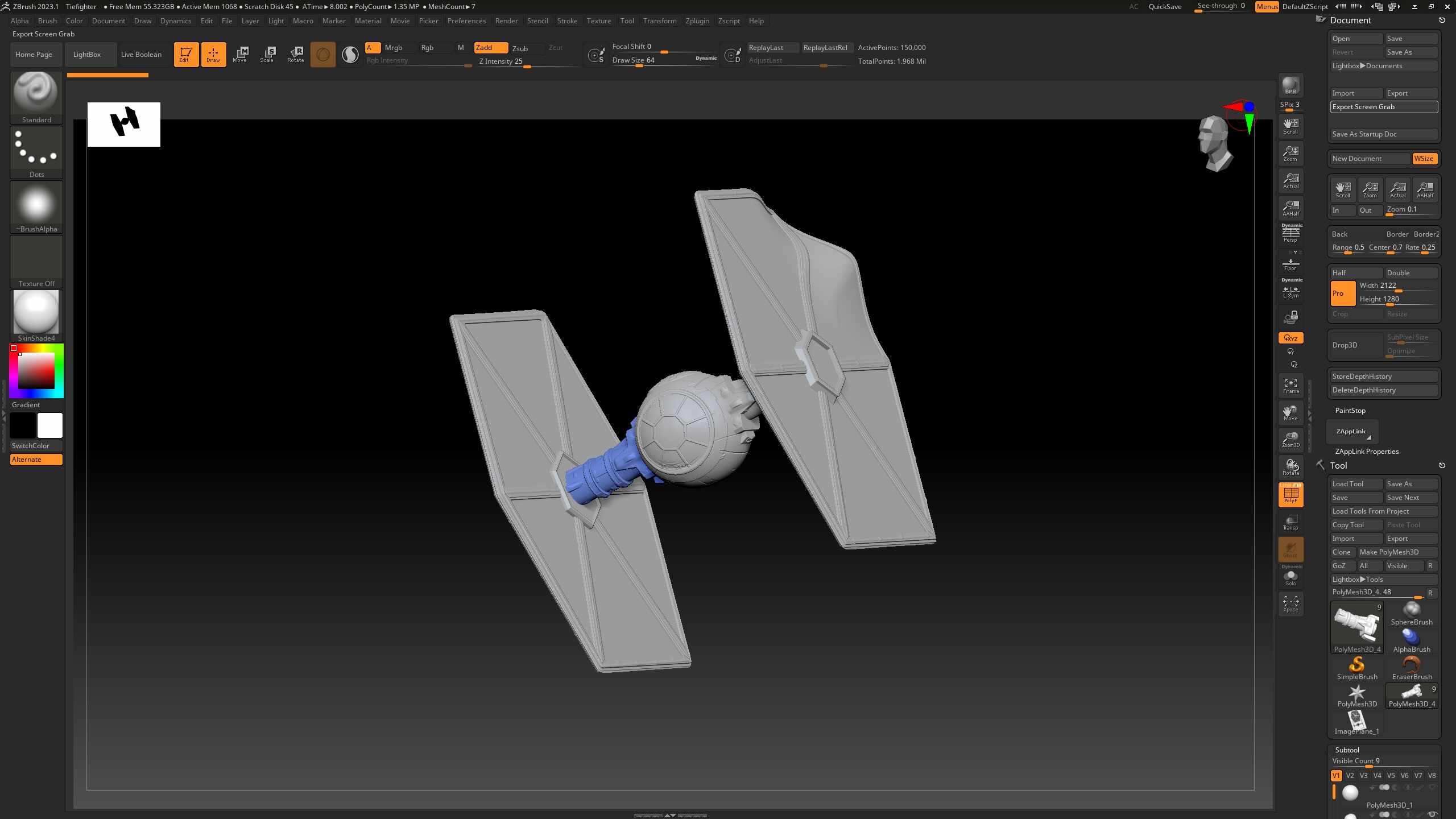Pick a color in the Gradient color picker
The image size is (1456, 819).
tap(36, 370)
